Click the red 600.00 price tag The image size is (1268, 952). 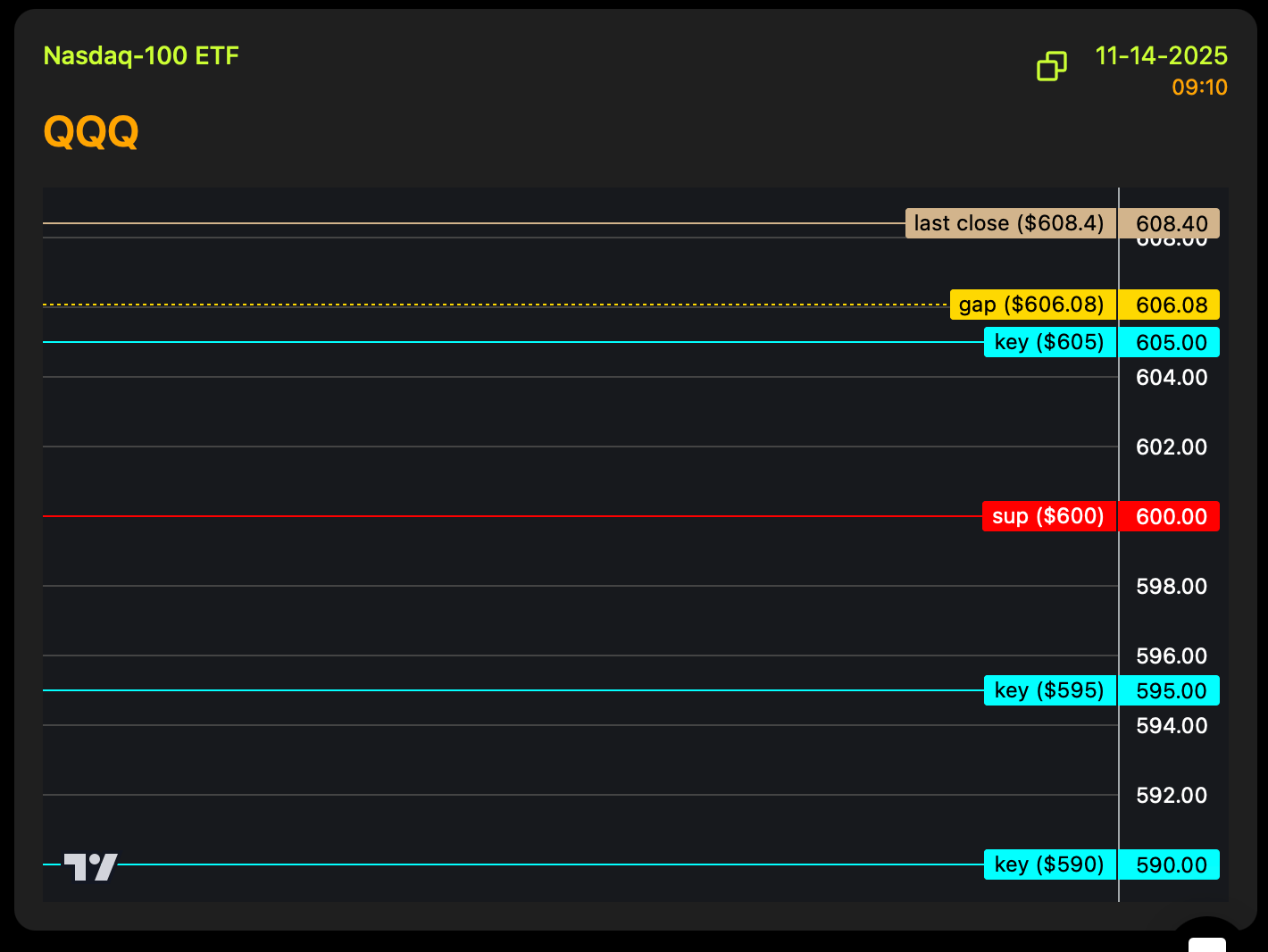1171,516
